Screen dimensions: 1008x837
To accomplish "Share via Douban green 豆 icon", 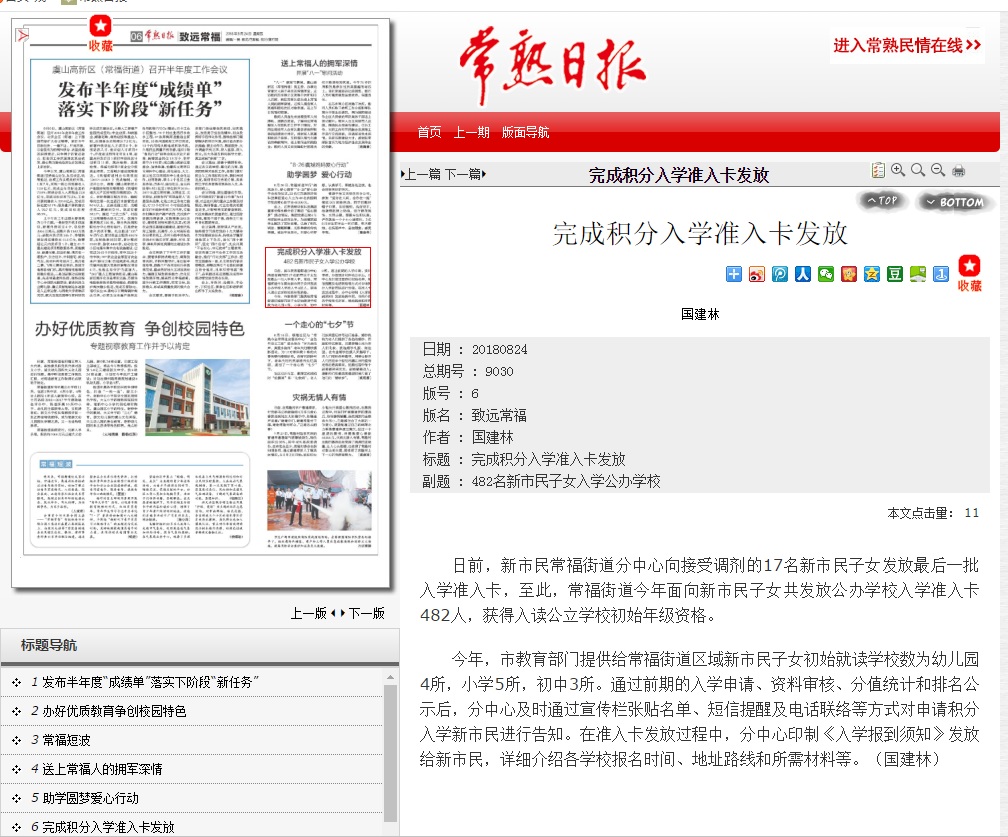I will coord(895,274).
